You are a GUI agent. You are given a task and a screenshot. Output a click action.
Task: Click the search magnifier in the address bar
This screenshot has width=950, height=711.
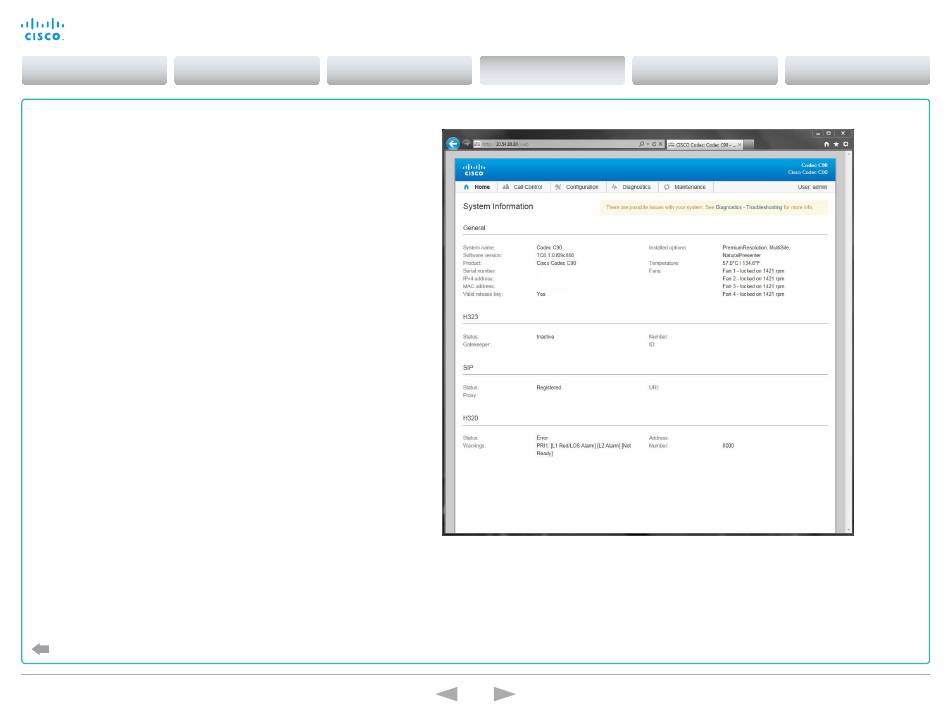tap(642, 144)
